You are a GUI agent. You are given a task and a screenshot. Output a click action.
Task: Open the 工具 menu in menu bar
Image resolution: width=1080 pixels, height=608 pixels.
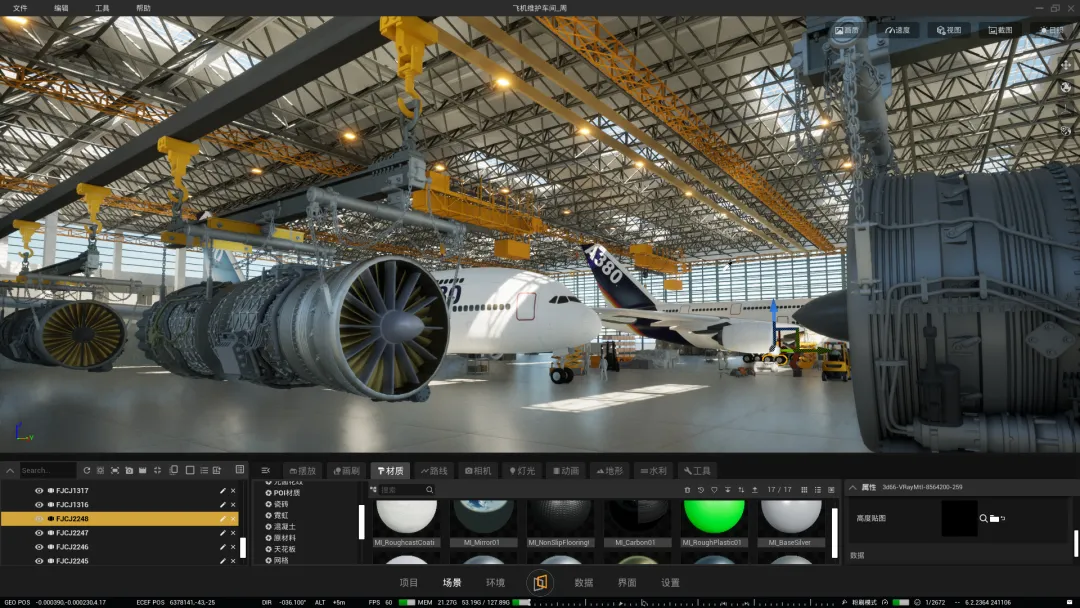tap(102, 8)
